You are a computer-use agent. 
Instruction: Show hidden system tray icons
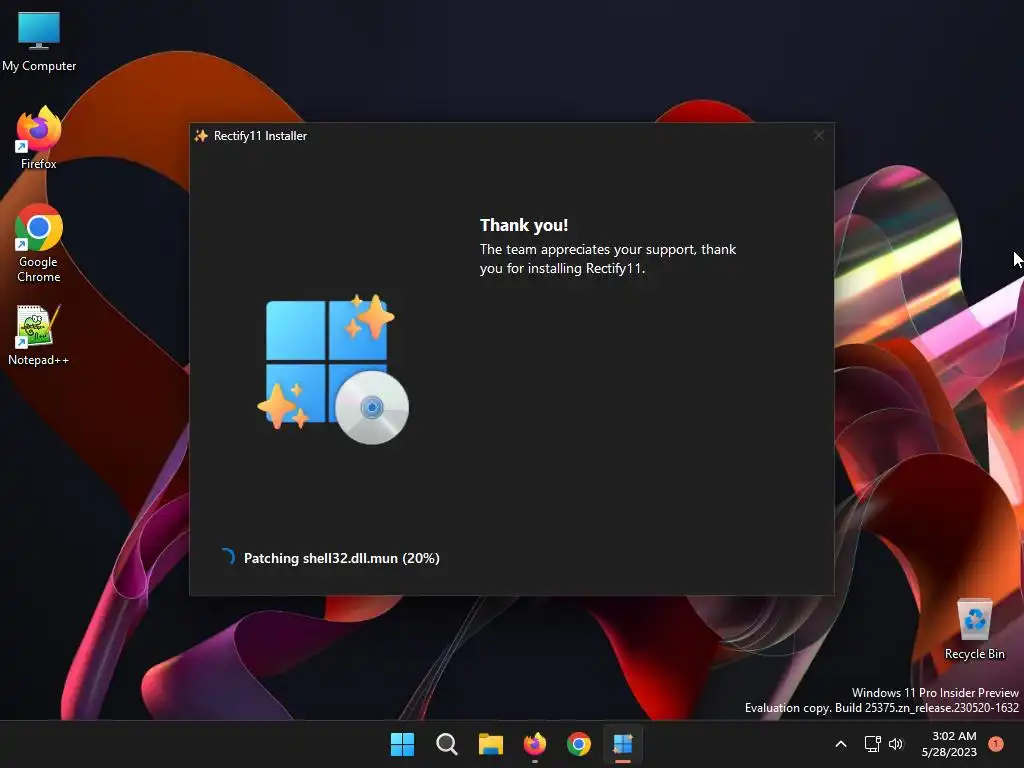(841, 744)
